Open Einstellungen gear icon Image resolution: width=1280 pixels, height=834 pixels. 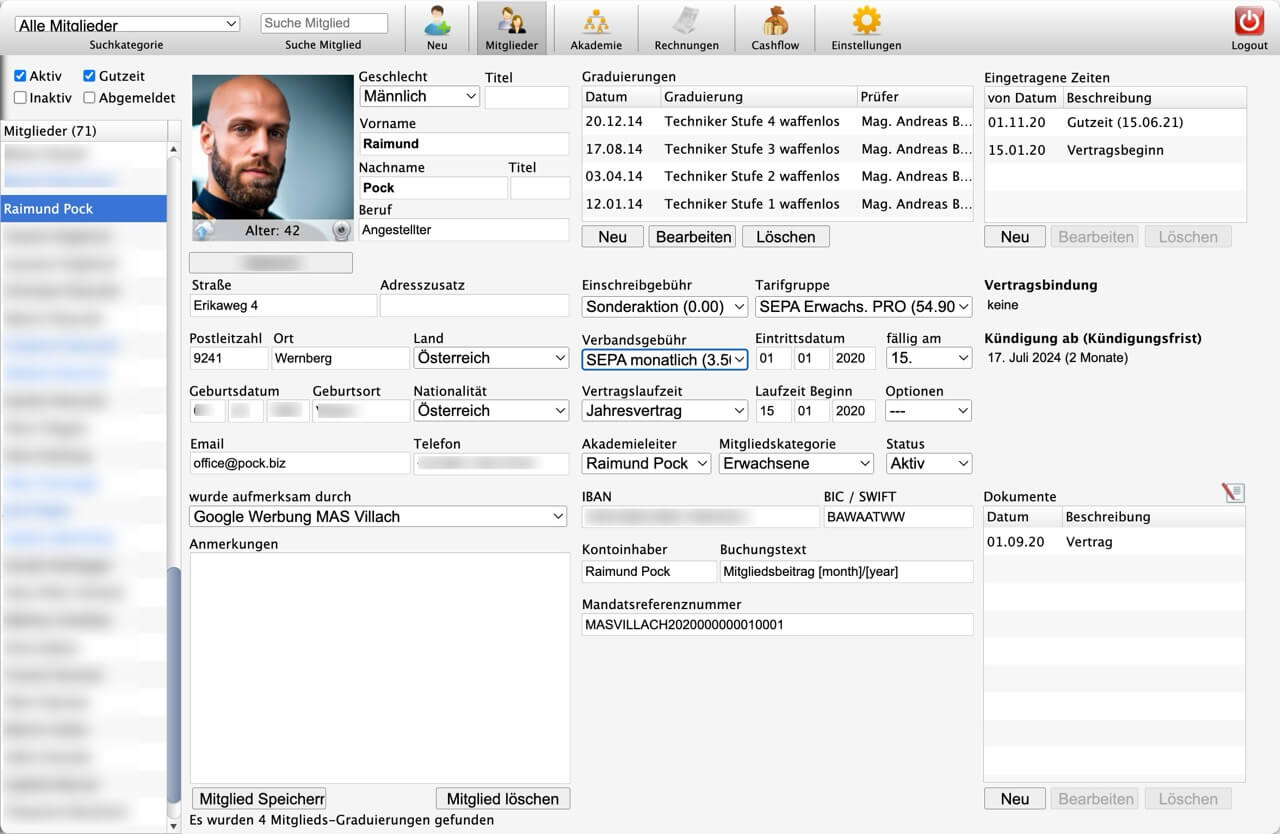tap(866, 21)
